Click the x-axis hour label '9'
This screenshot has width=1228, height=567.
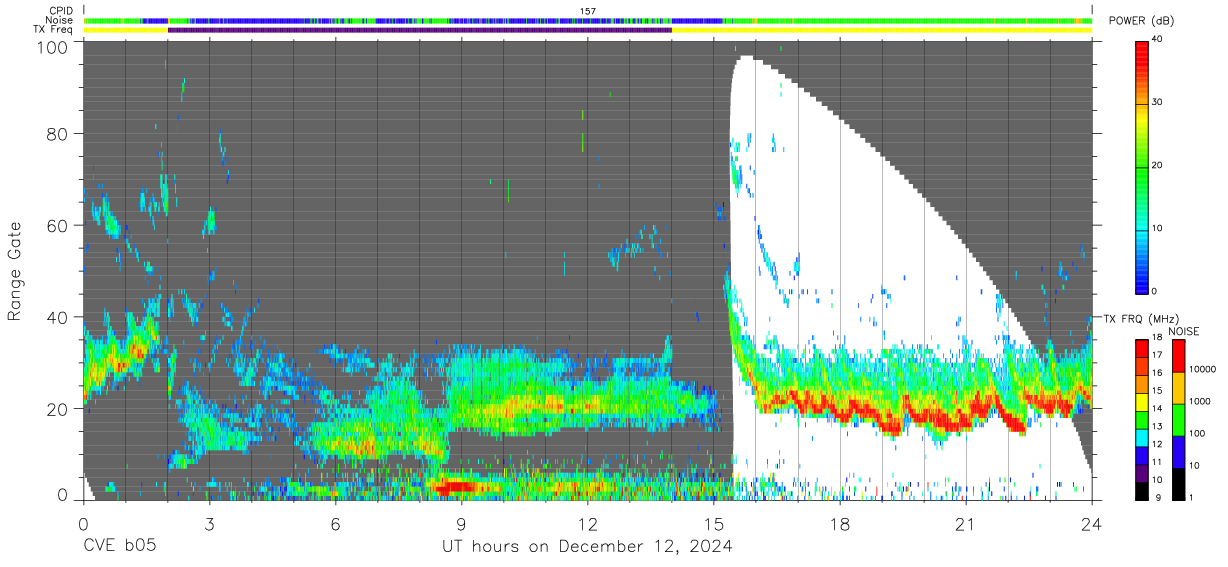[461, 524]
